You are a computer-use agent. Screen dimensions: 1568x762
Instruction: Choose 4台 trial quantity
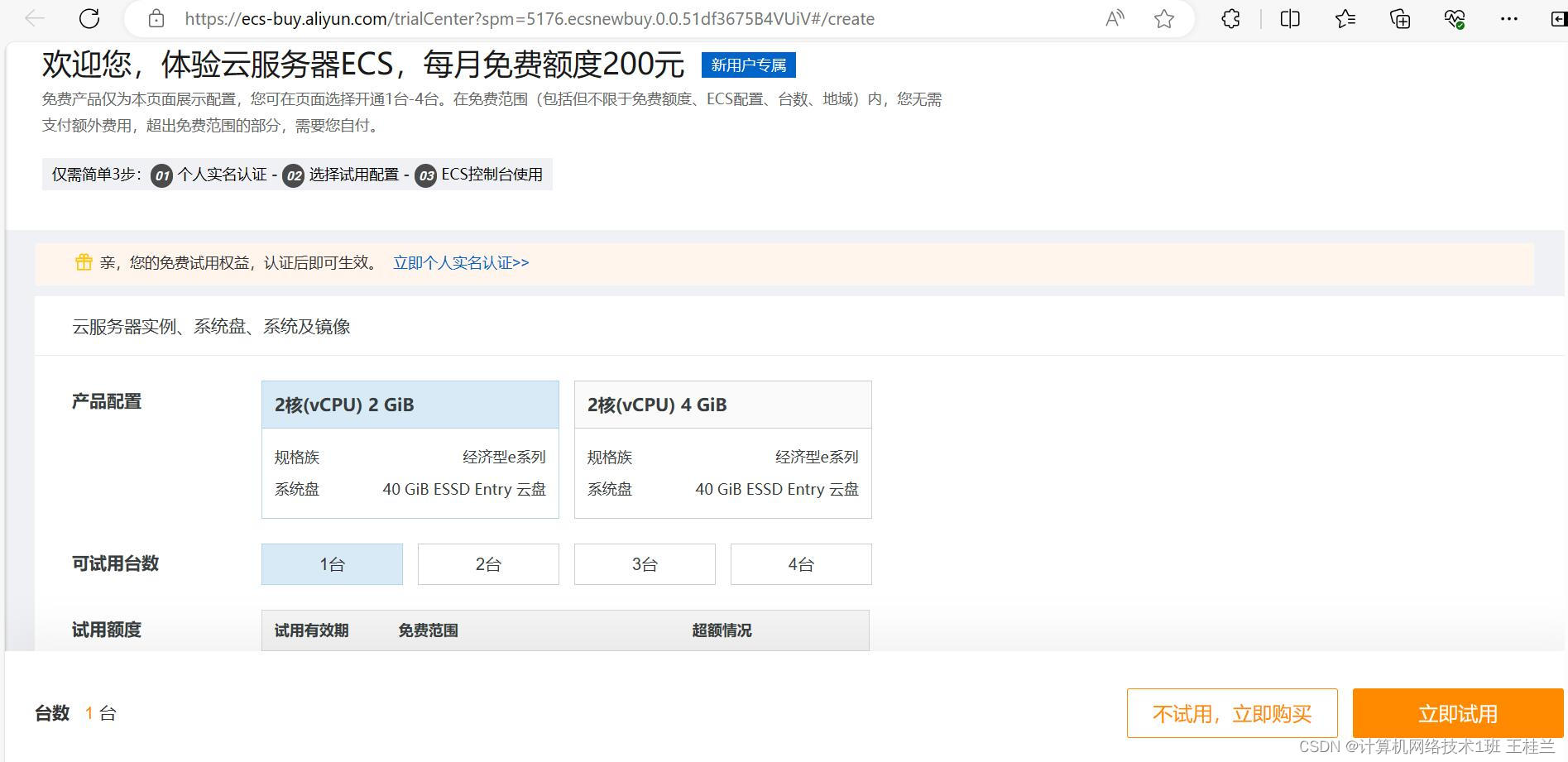[x=801, y=564]
